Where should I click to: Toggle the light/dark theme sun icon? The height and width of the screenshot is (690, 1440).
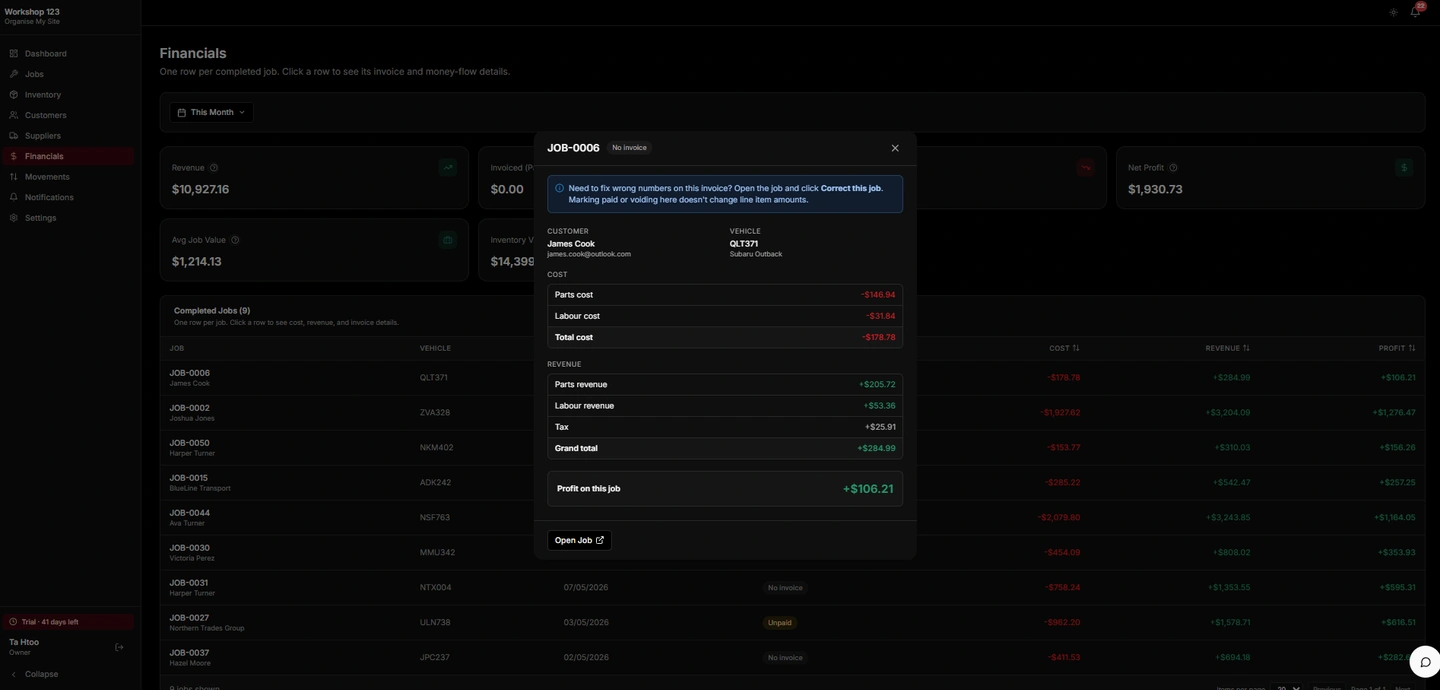1393,12
